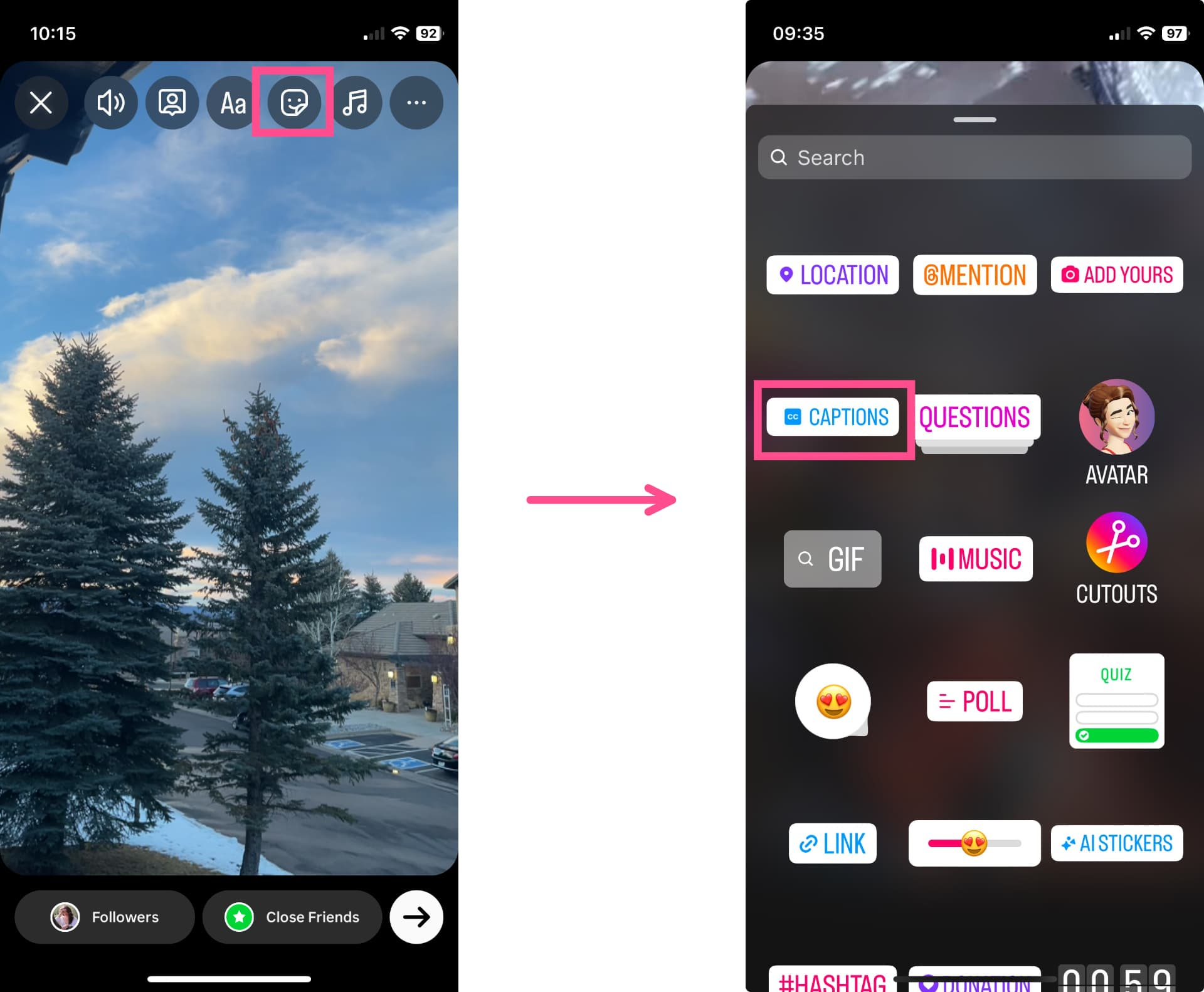Tap the more options ellipsis icon
Image resolution: width=1204 pixels, height=992 pixels.
coord(417,102)
